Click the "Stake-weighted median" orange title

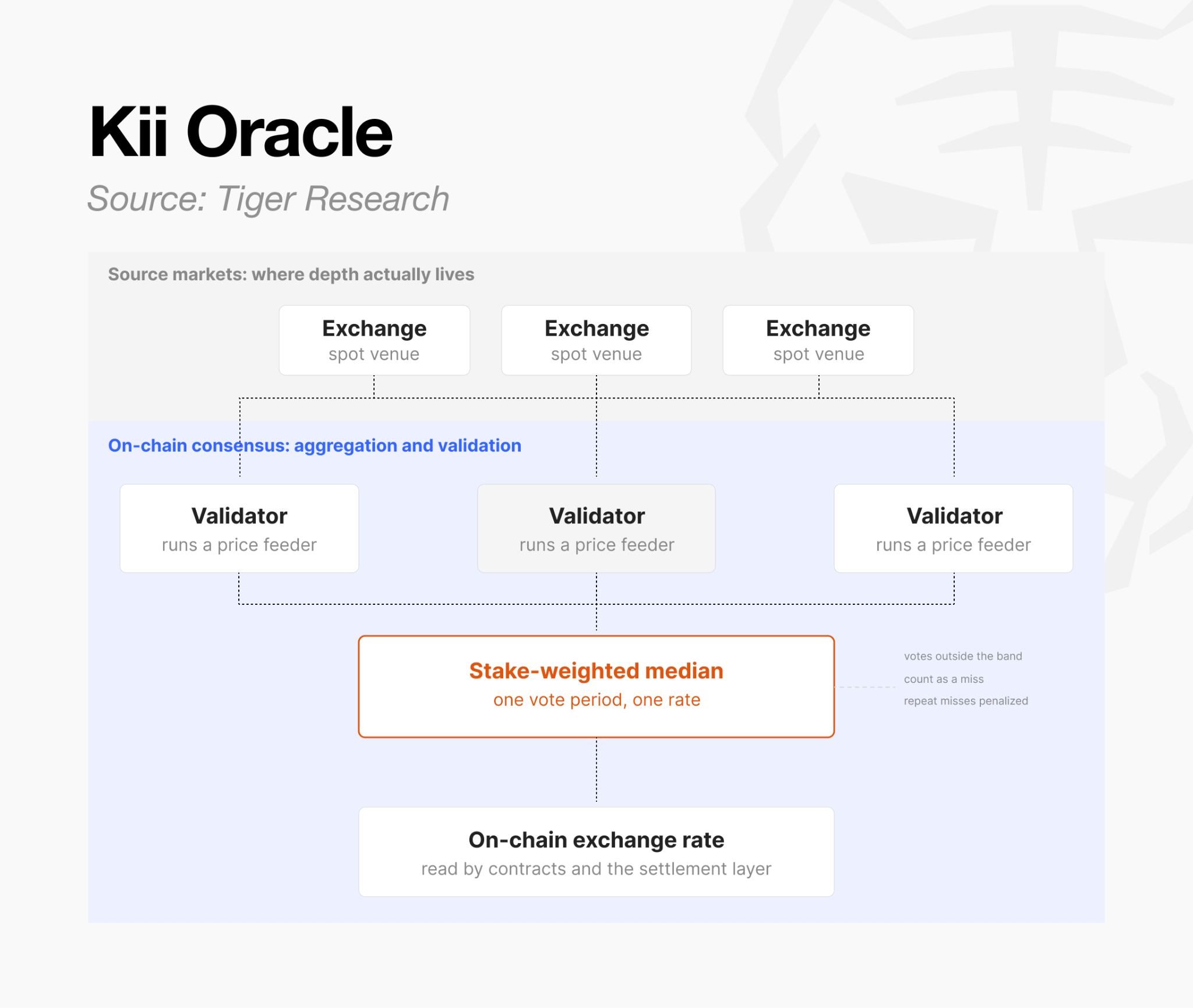click(596, 671)
